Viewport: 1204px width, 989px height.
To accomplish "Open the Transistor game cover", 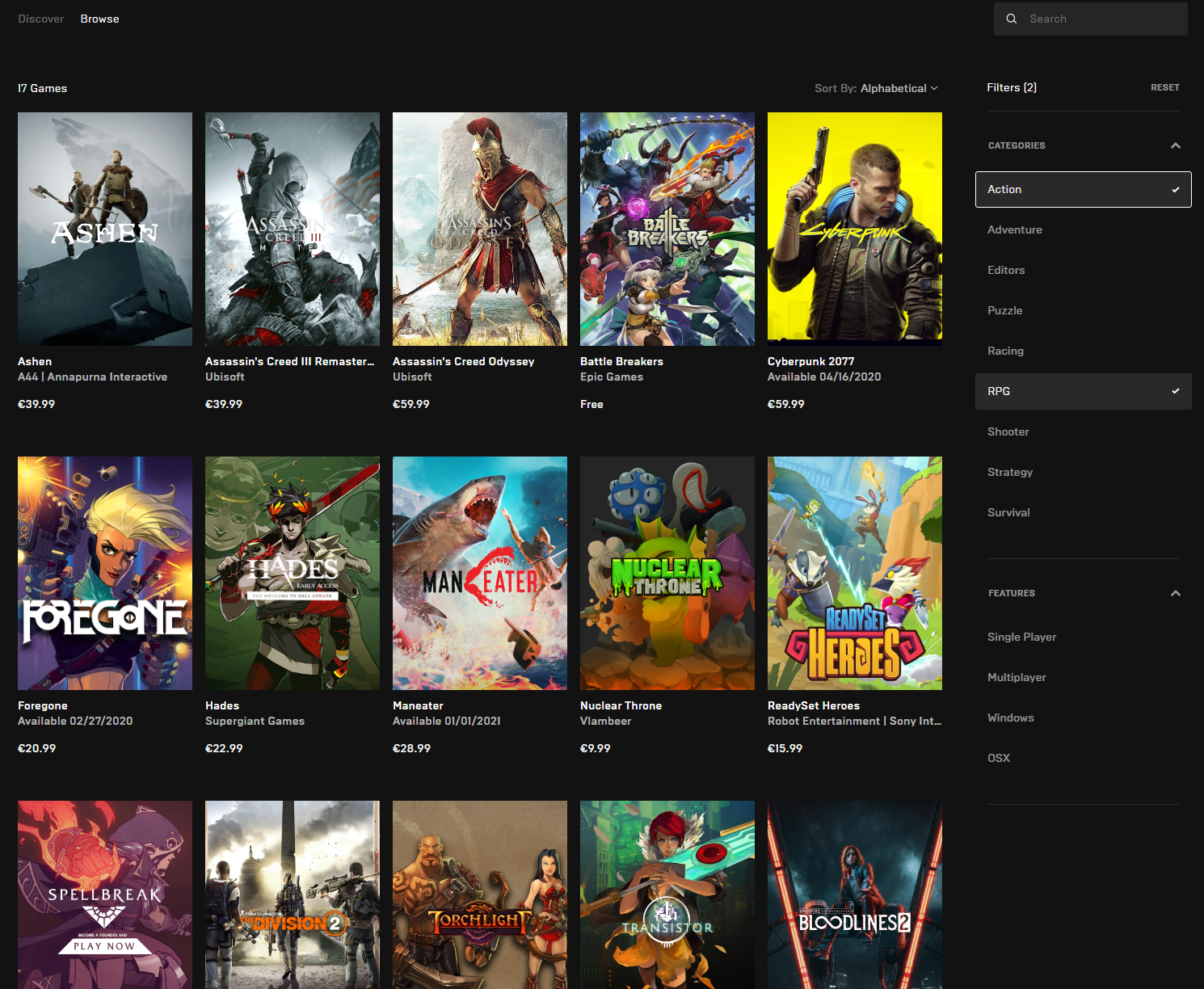I will (x=667, y=894).
